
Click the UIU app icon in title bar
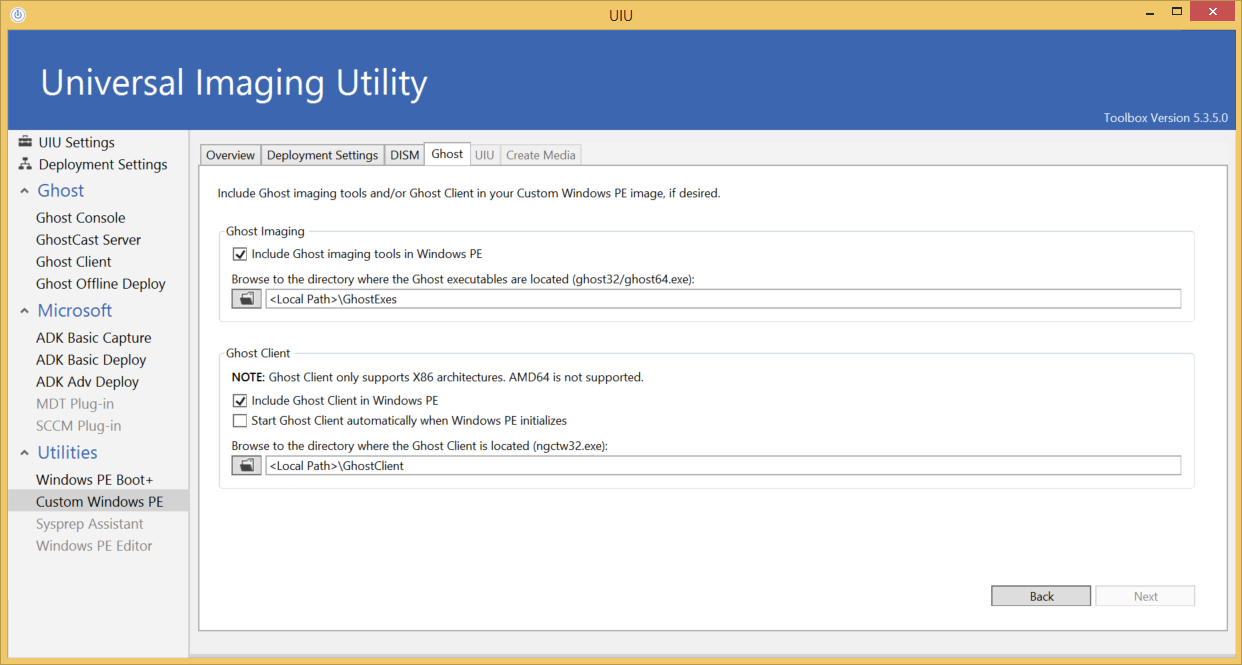[x=17, y=15]
